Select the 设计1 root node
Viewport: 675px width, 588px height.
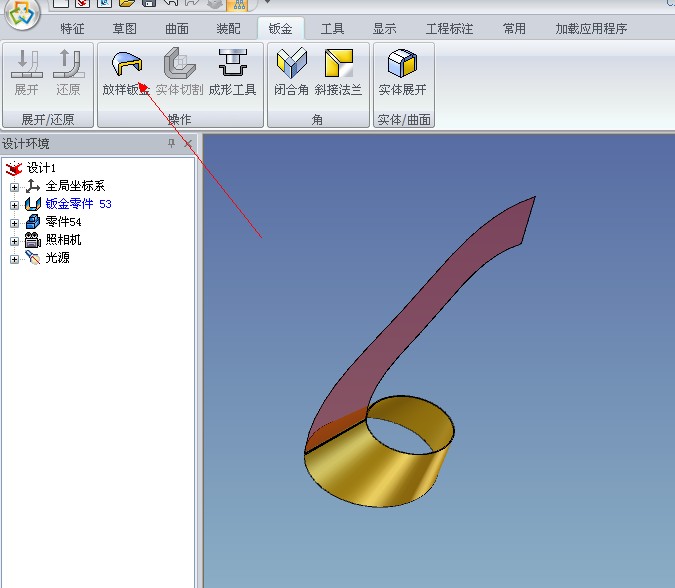tap(41, 168)
